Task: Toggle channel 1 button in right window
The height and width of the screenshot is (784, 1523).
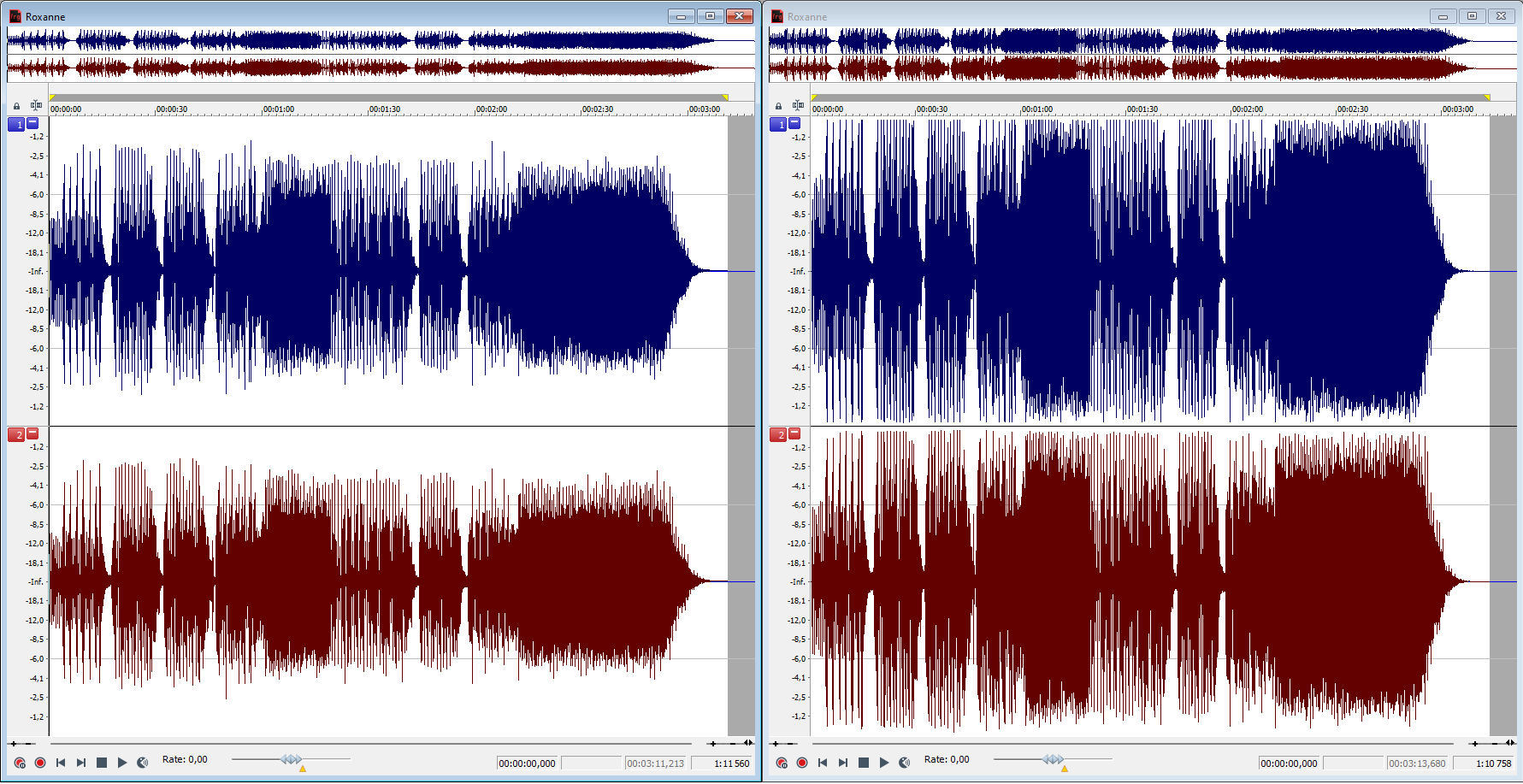Action: (777, 125)
